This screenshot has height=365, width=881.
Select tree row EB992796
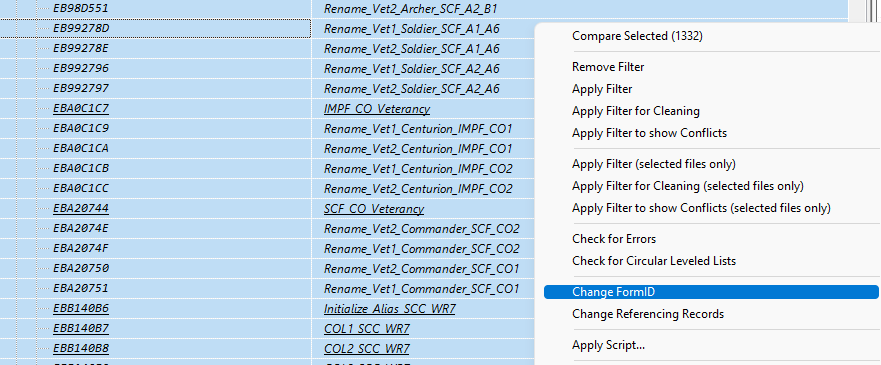[x=81, y=69]
